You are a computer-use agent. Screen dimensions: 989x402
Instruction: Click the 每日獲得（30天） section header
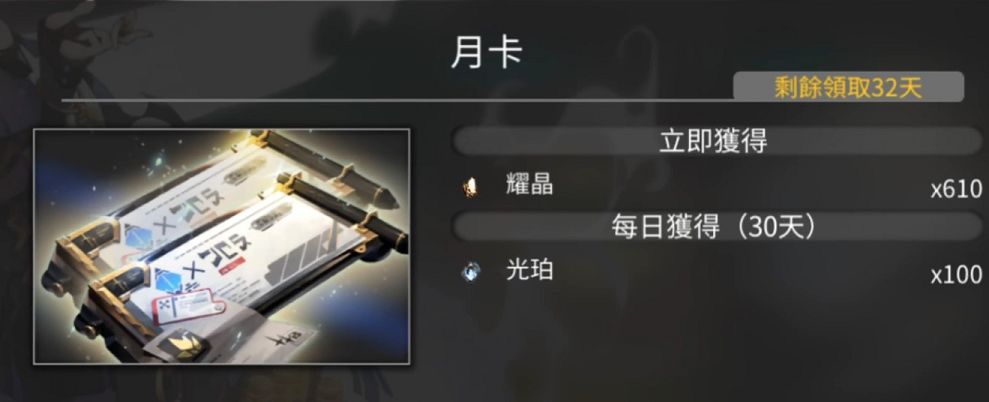tap(713, 227)
